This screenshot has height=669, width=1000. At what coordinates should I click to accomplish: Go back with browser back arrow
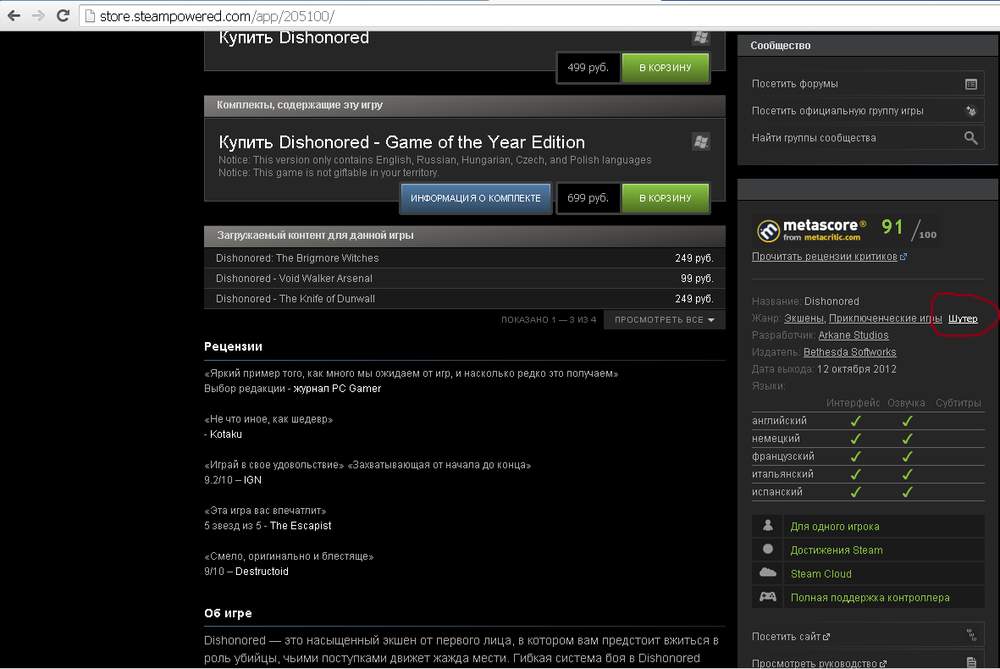click(x=13, y=15)
